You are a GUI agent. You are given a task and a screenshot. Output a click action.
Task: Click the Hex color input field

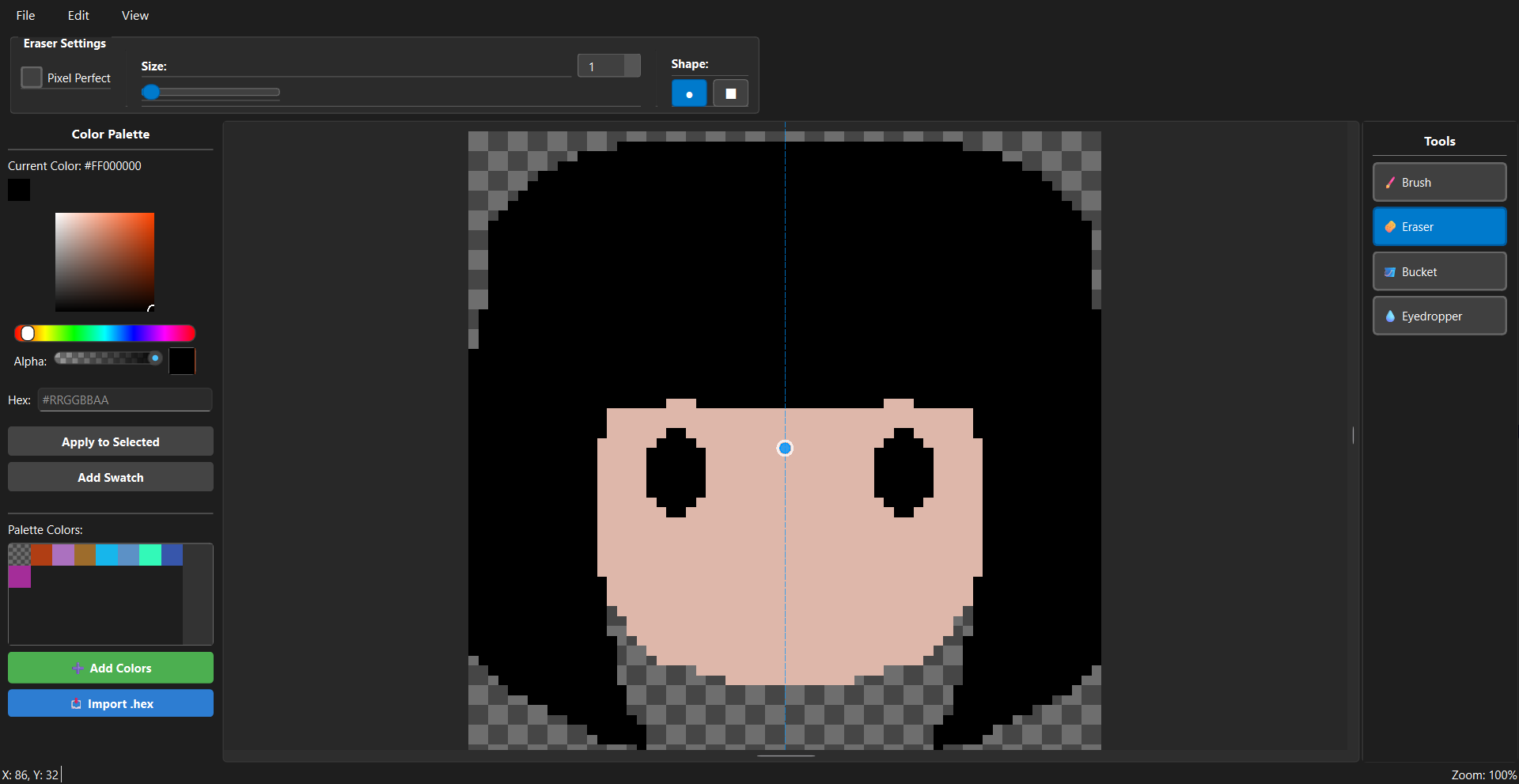coord(125,400)
